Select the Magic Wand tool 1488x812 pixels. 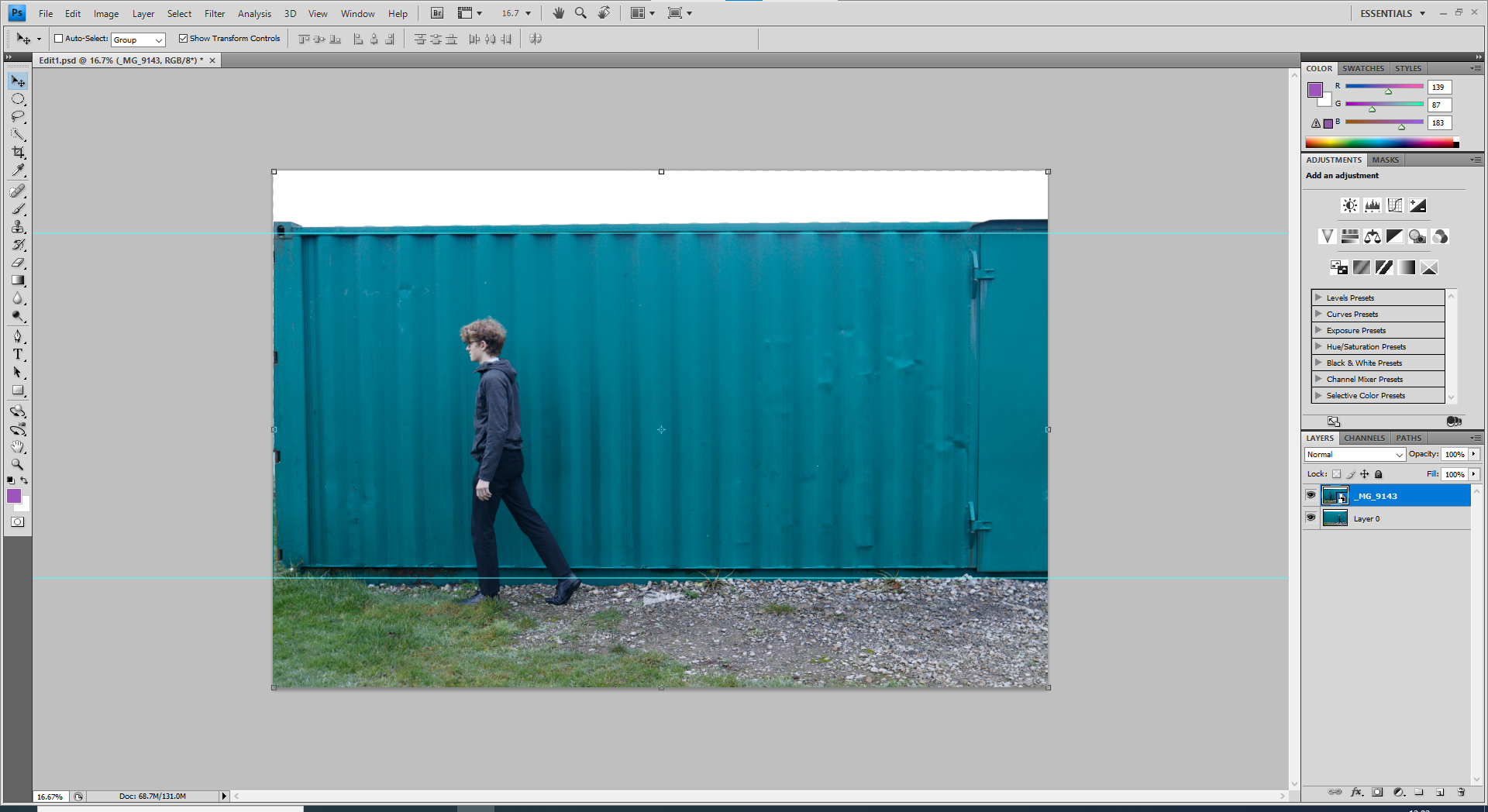tap(18, 135)
